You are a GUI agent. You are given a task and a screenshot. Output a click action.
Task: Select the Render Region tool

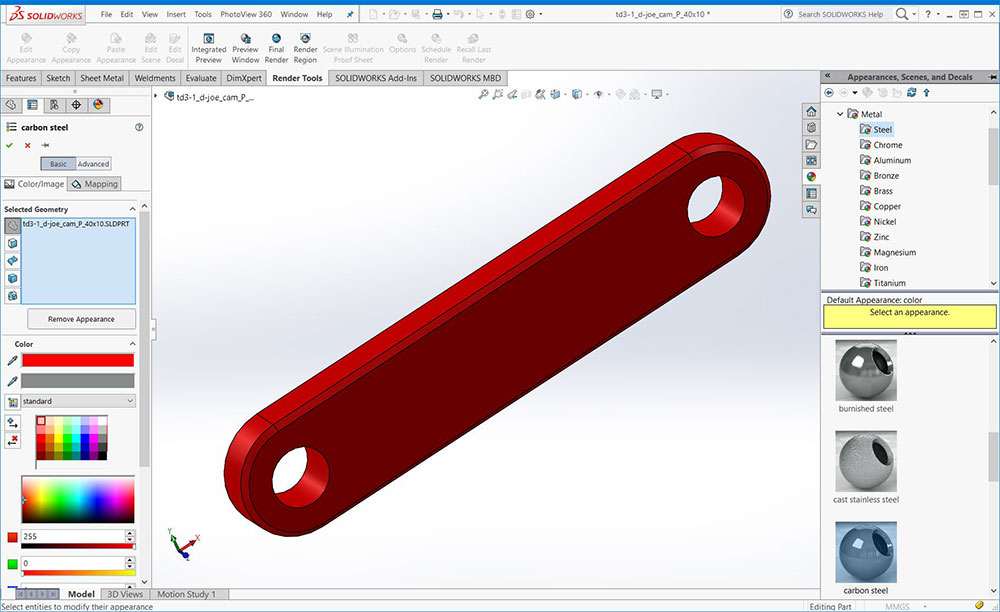[305, 47]
